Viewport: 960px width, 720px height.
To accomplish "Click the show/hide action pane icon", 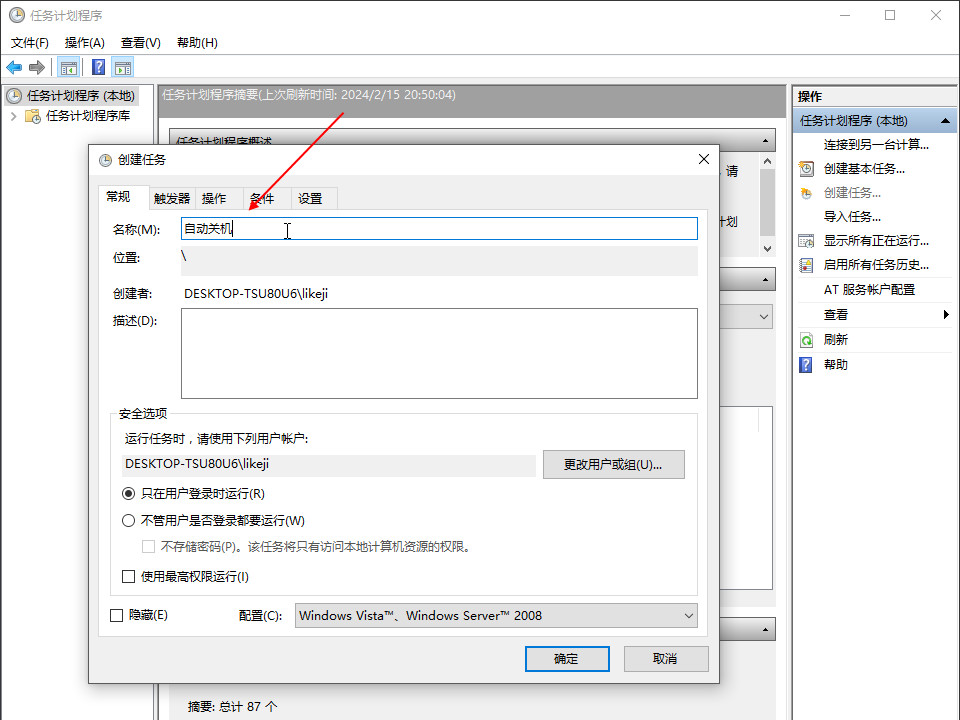I will click(x=123, y=67).
